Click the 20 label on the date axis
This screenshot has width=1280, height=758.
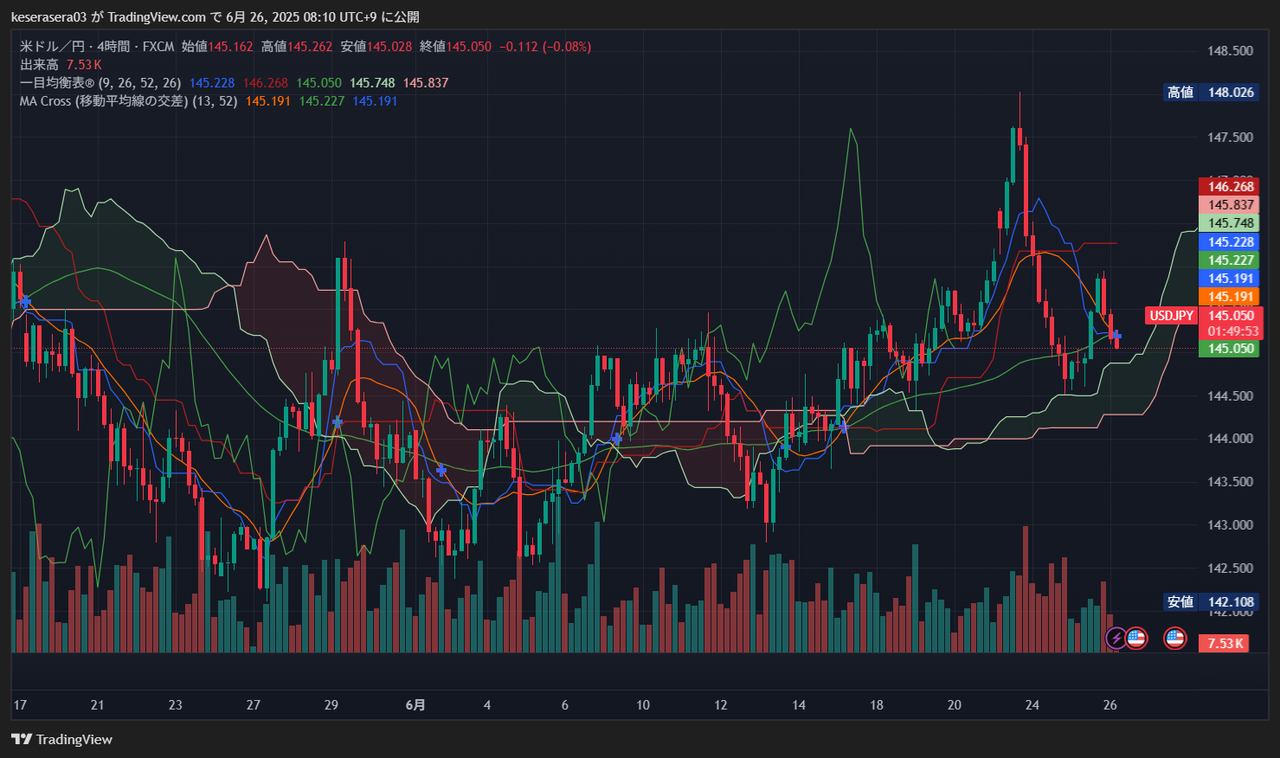(x=955, y=705)
